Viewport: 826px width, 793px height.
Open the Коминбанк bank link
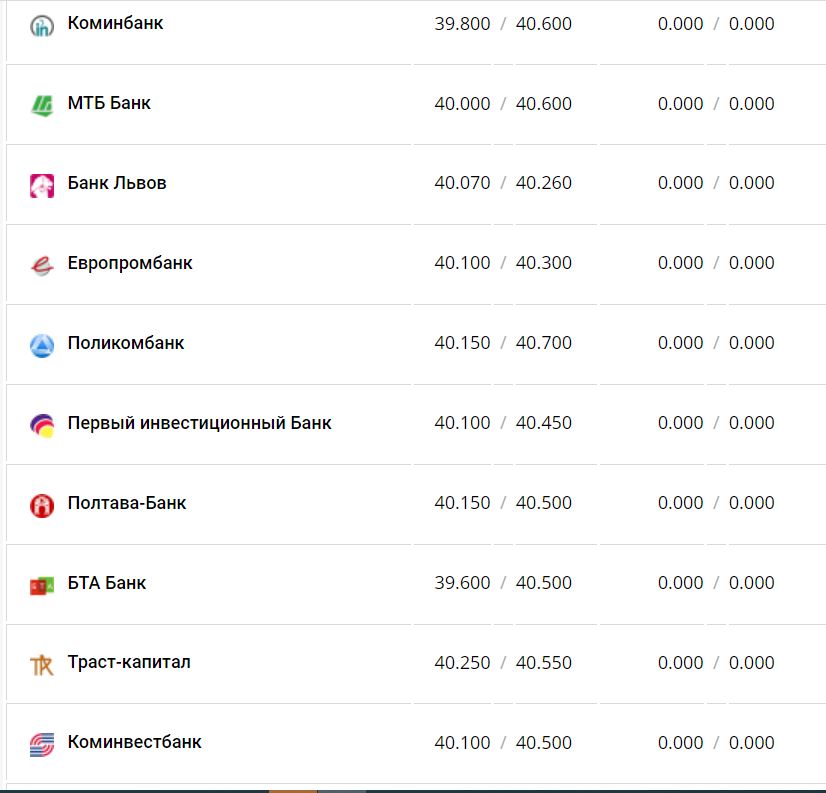coord(115,23)
